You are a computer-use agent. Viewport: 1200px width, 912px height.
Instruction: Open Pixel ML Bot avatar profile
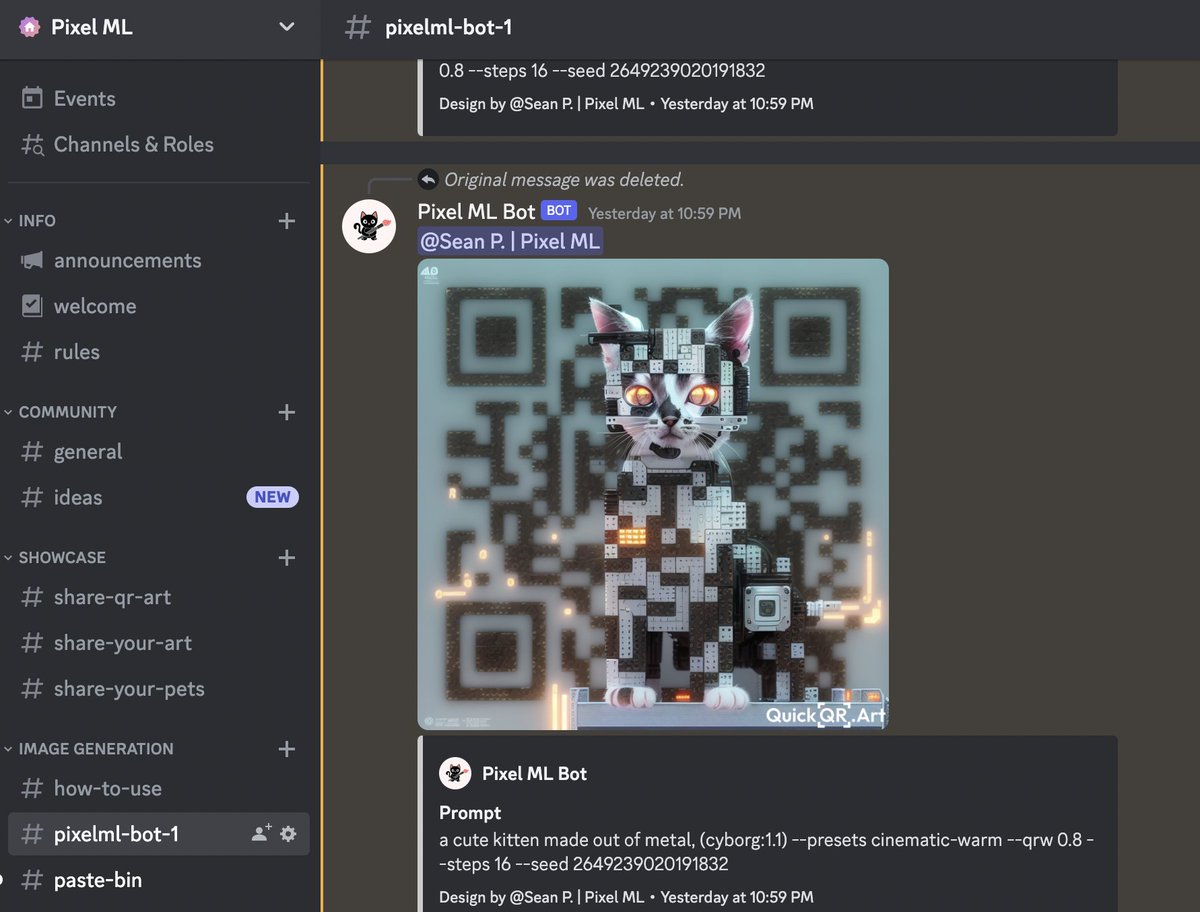[x=369, y=226]
